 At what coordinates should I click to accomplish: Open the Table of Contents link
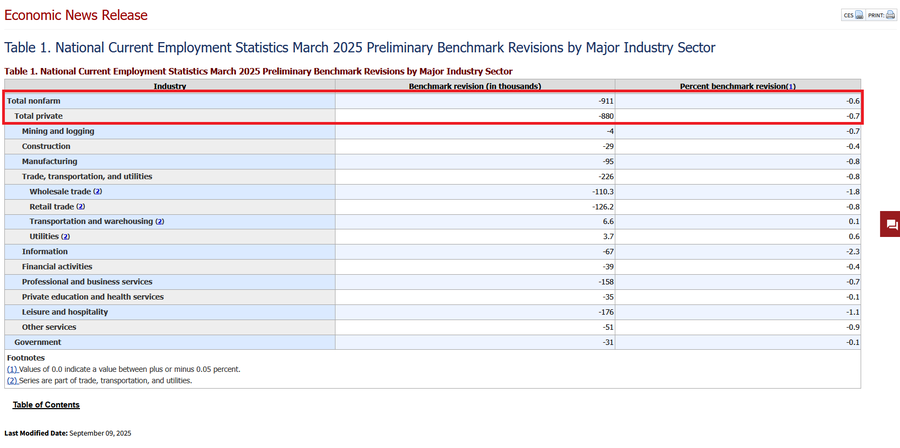pos(46,405)
